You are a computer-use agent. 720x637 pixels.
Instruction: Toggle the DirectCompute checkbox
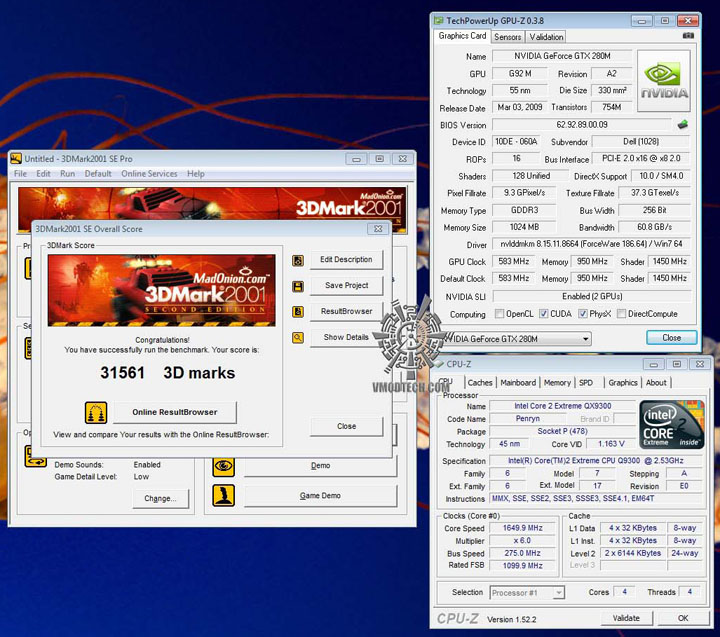tap(621, 314)
